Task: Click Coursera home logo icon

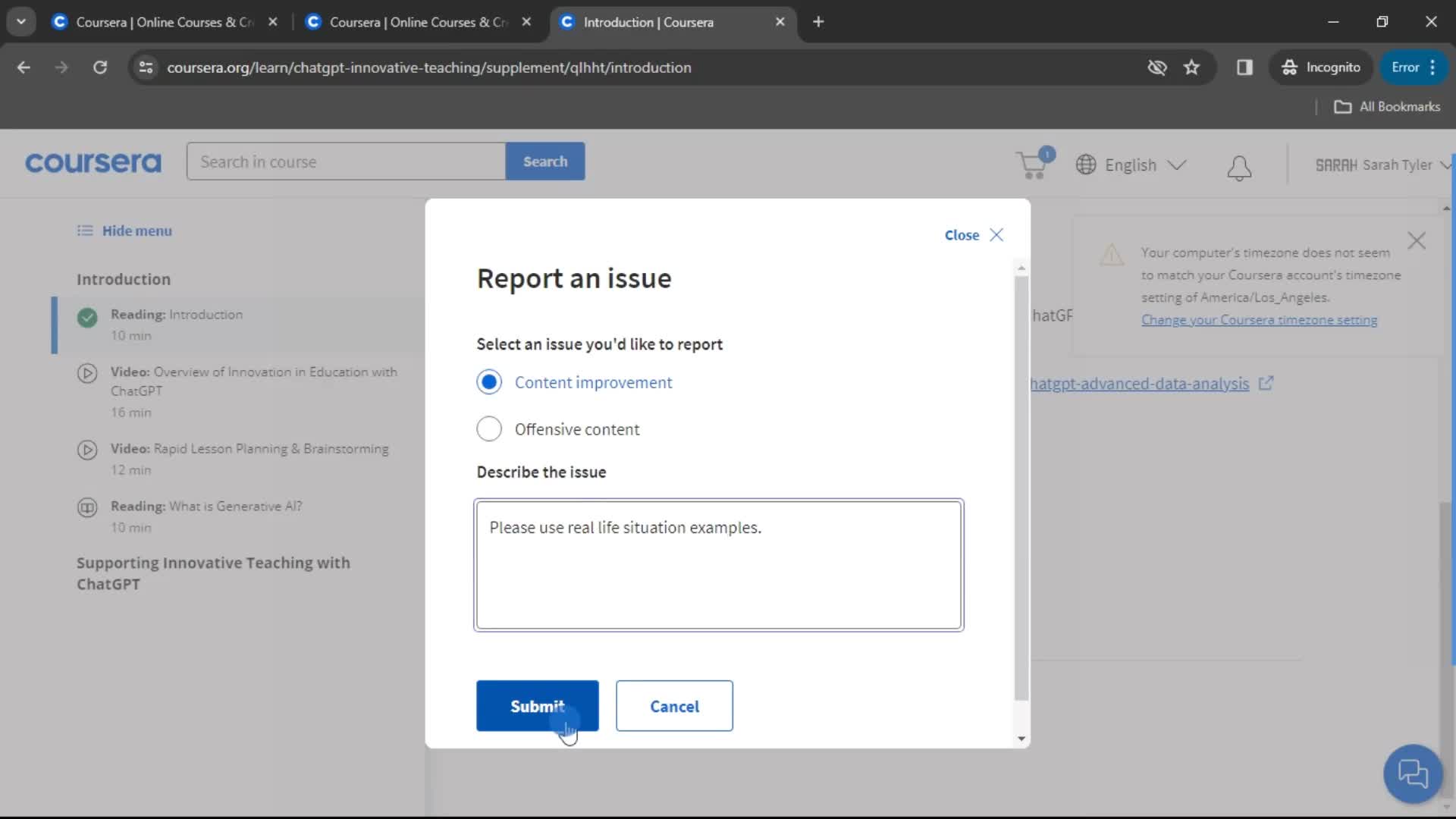Action: point(93,162)
